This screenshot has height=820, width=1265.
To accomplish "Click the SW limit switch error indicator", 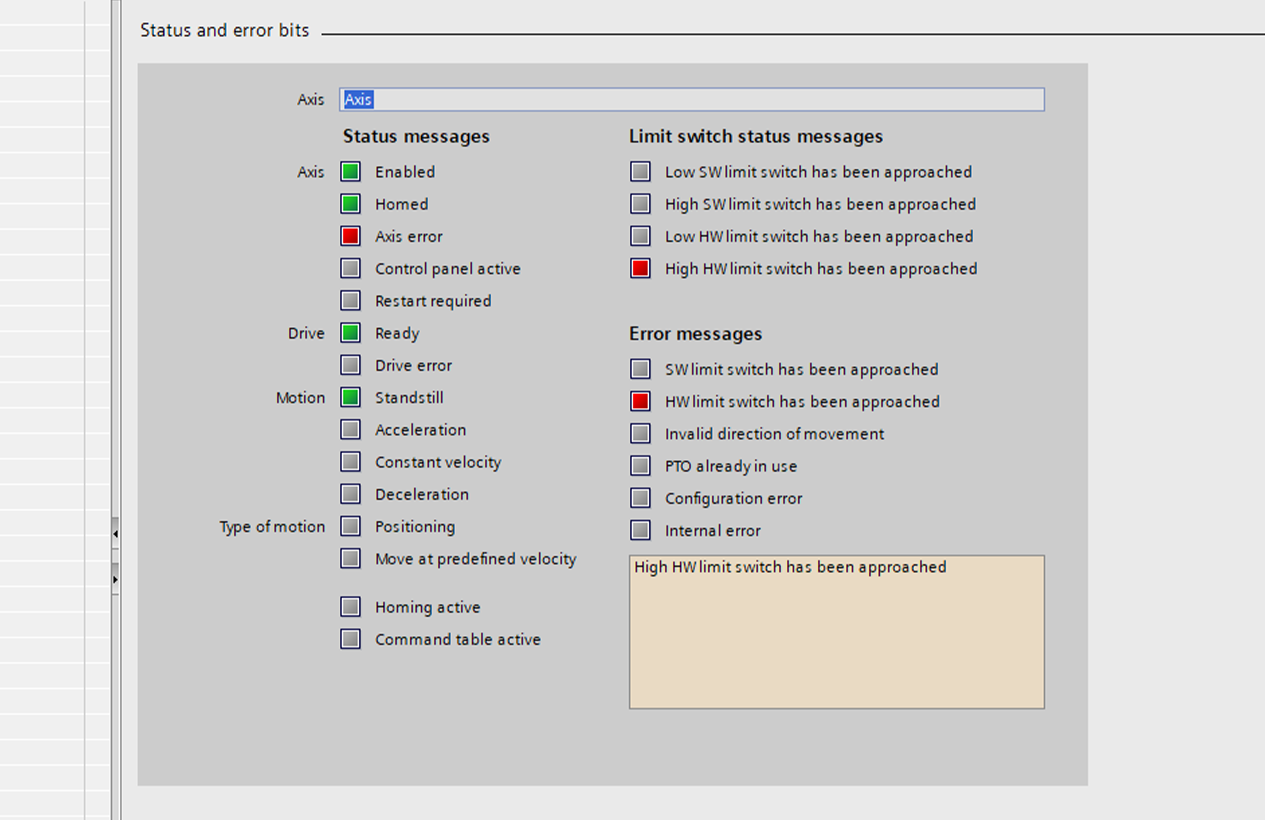I will [x=640, y=369].
